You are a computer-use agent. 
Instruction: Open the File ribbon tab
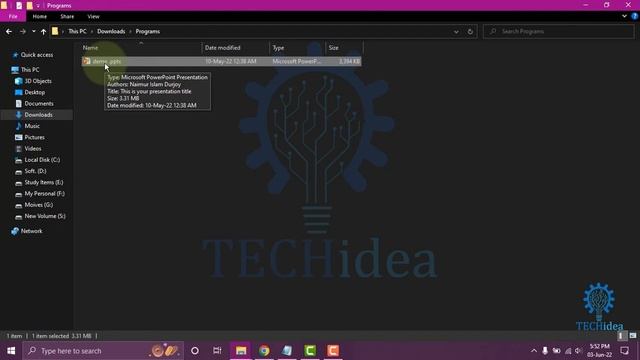pyautogui.click(x=13, y=16)
